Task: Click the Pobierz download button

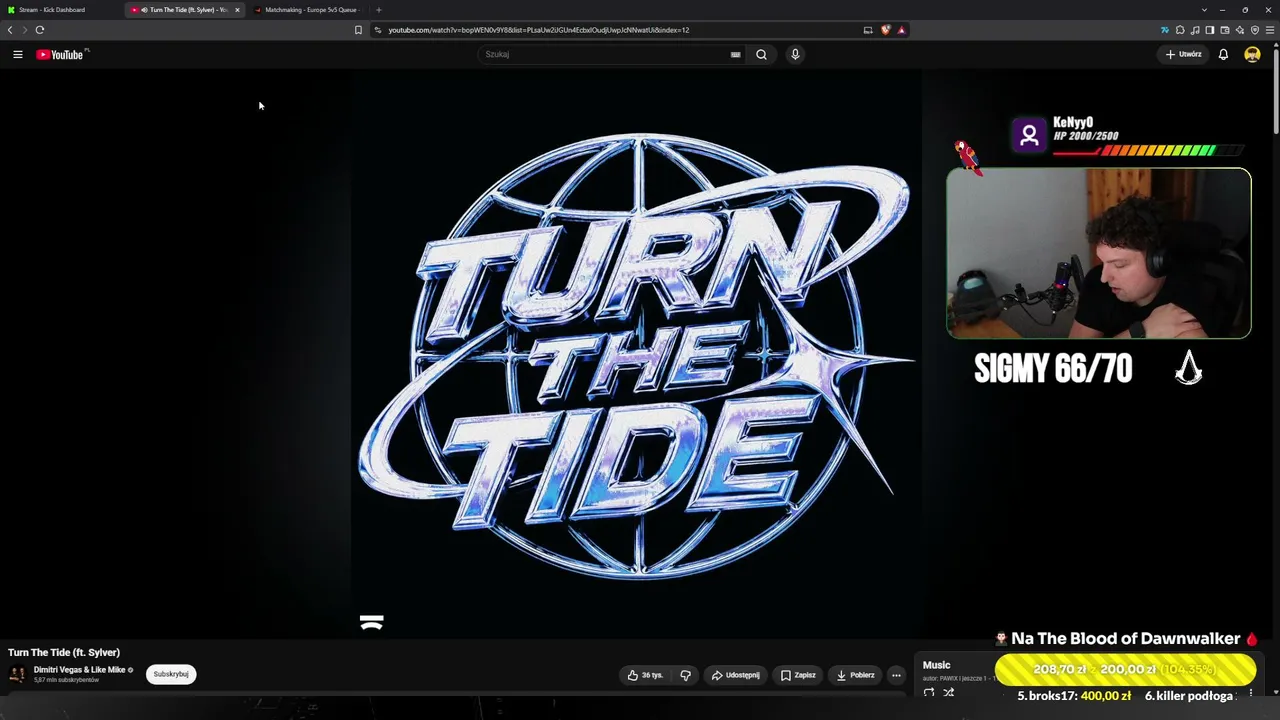Action: pyautogui.click(x=855, y=675)
